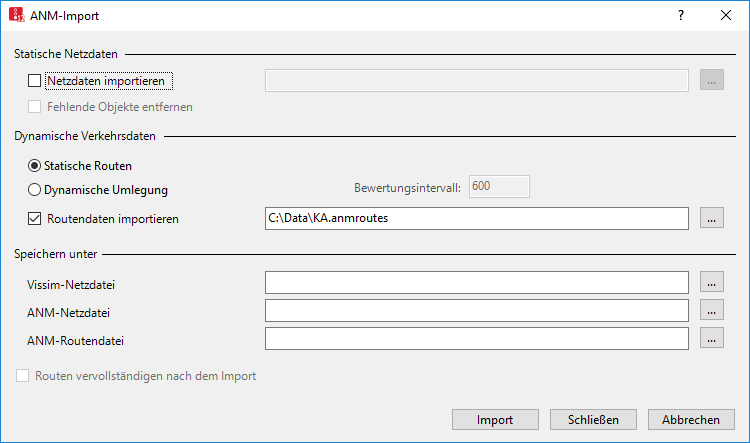Close the ANM-Import dialog window
The width and height of the screenshot is (750, 443).
726,16
